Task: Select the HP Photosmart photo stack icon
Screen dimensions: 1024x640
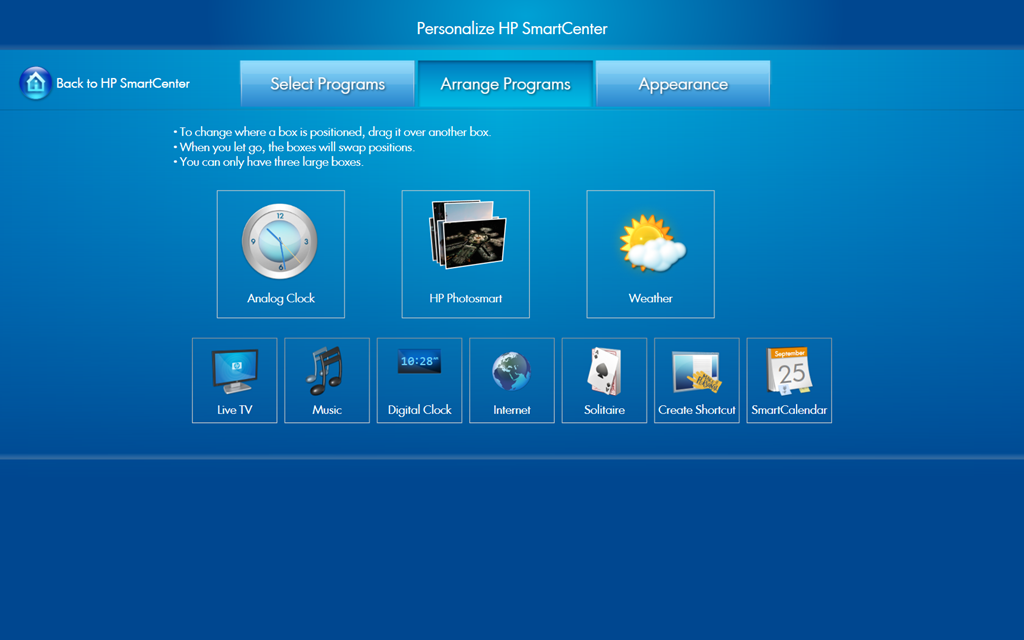Action: (x=467, y=234)
